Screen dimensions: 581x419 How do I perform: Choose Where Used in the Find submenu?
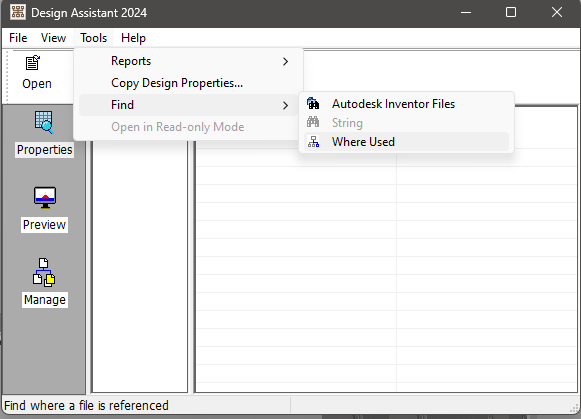406,142
